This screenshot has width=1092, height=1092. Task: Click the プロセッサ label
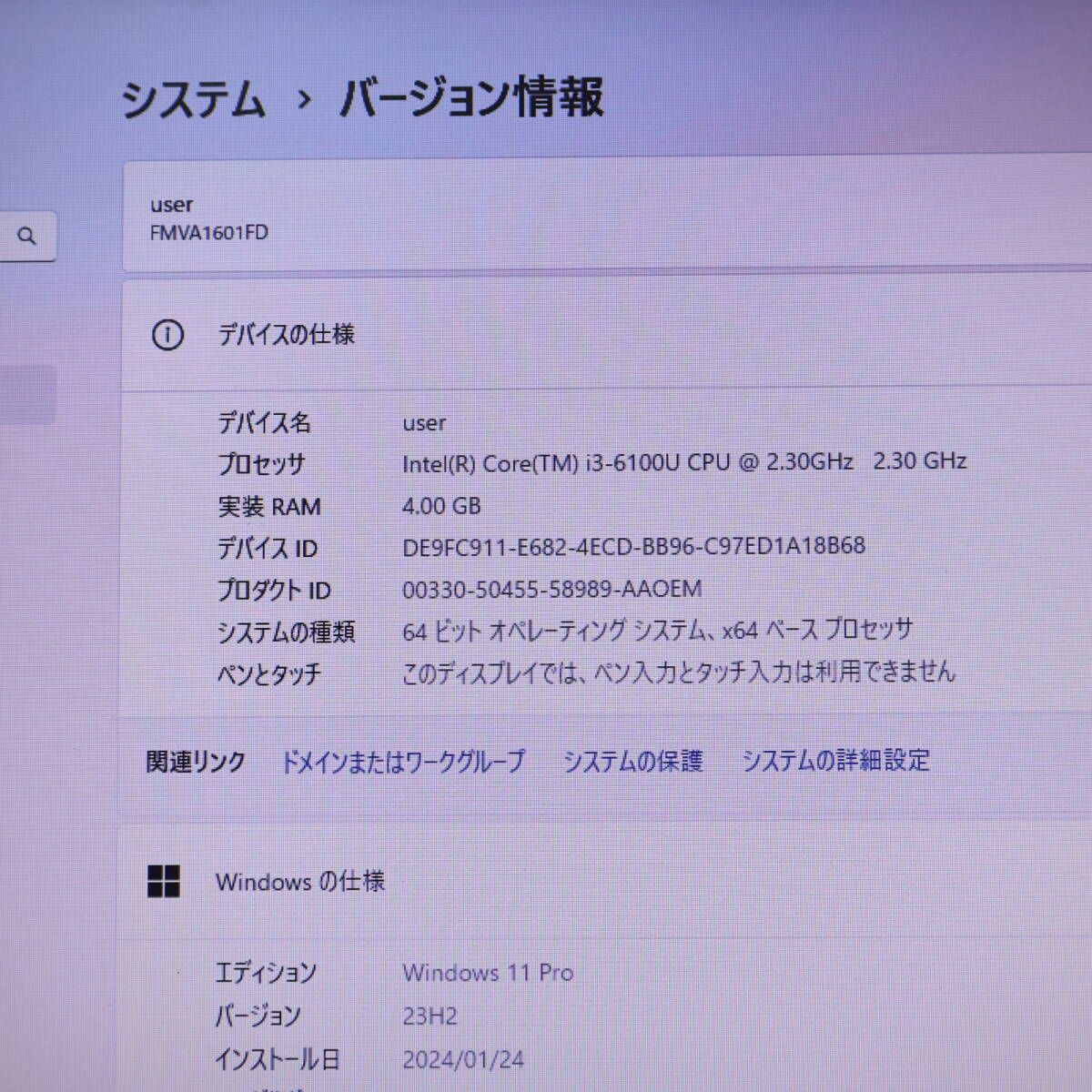(x=261, y=464)
